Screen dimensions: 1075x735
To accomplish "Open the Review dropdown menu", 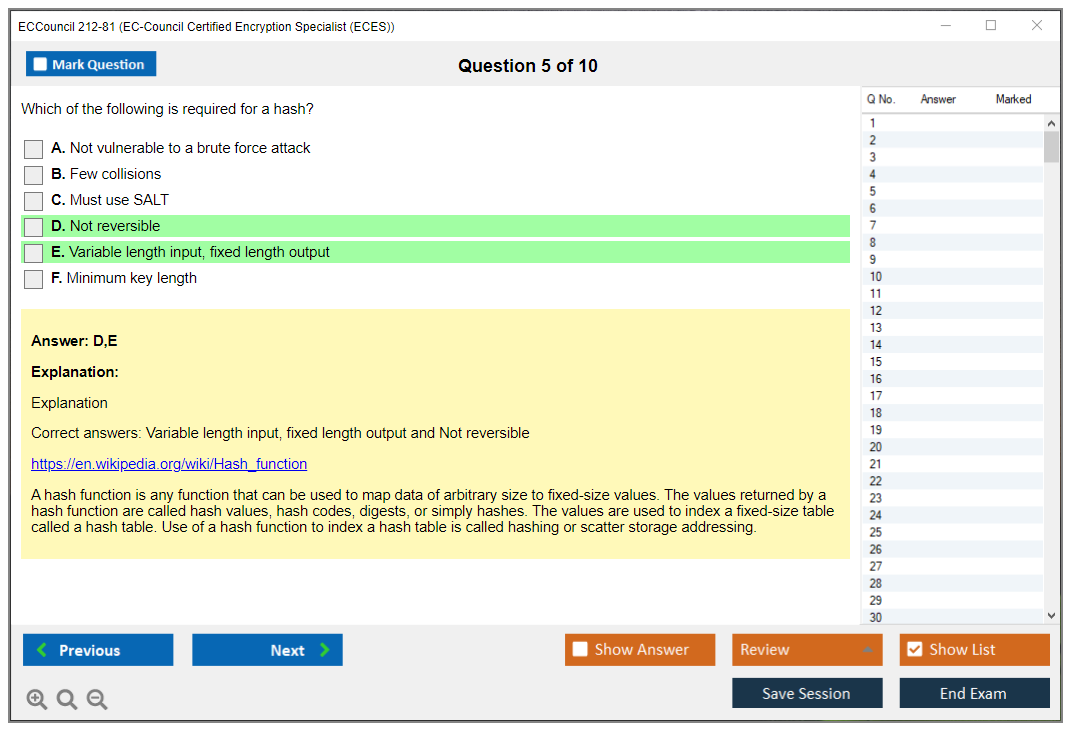I will [807, 650].
